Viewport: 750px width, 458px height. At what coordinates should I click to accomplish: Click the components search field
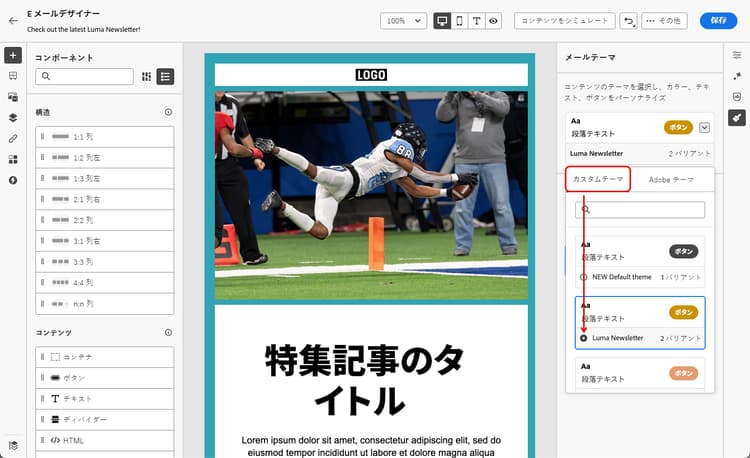pyautogui.click(x=84, y=76)
